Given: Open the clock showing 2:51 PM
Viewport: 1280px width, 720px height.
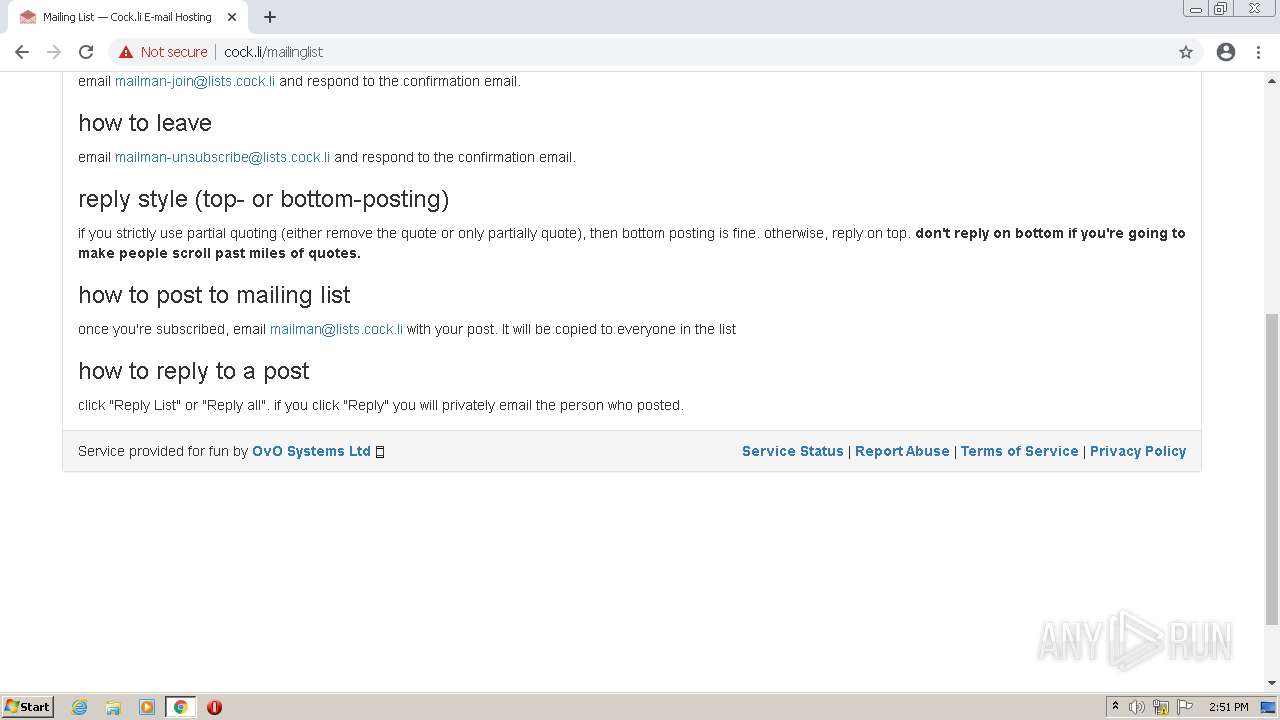Looking at the screenshot, I should pos(1228,707).
